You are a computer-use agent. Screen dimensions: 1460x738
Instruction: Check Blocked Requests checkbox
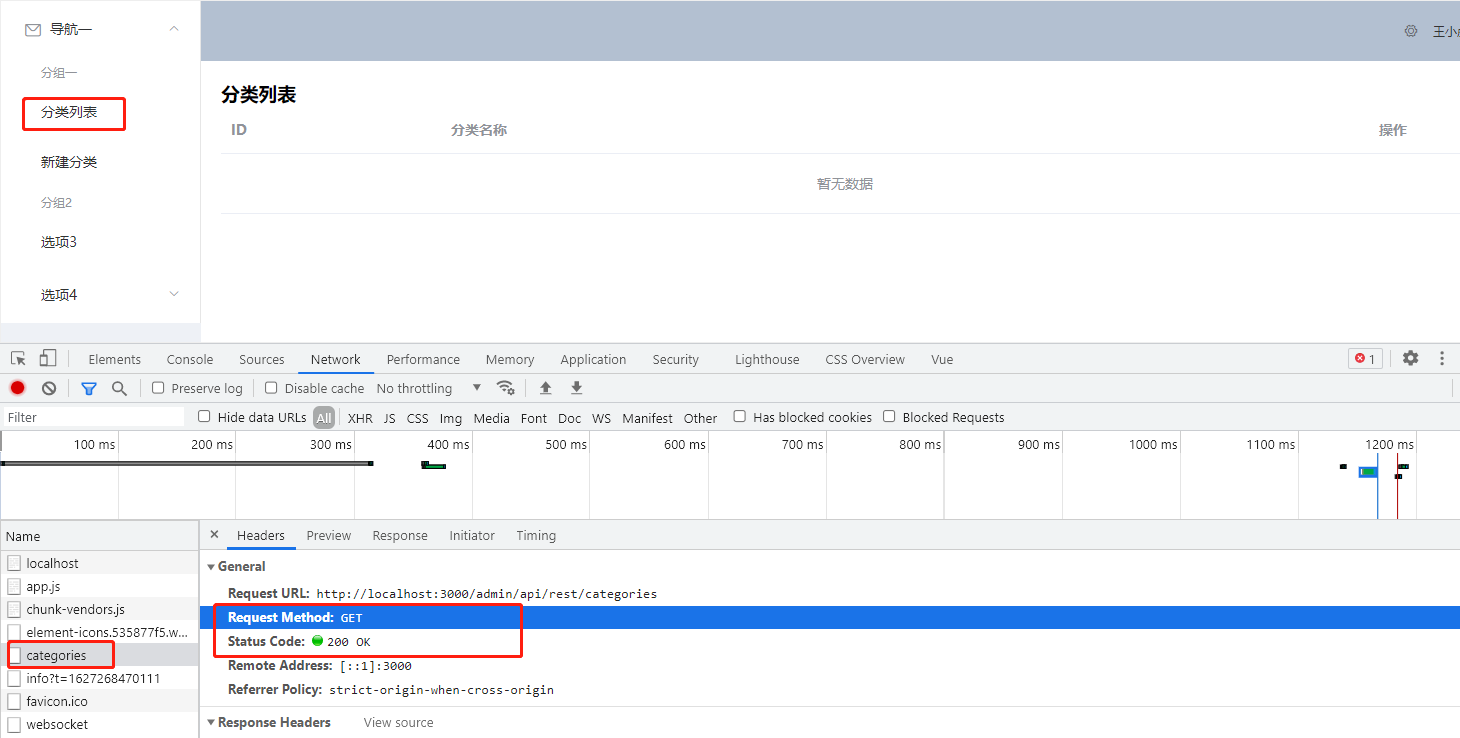[889, 417]
